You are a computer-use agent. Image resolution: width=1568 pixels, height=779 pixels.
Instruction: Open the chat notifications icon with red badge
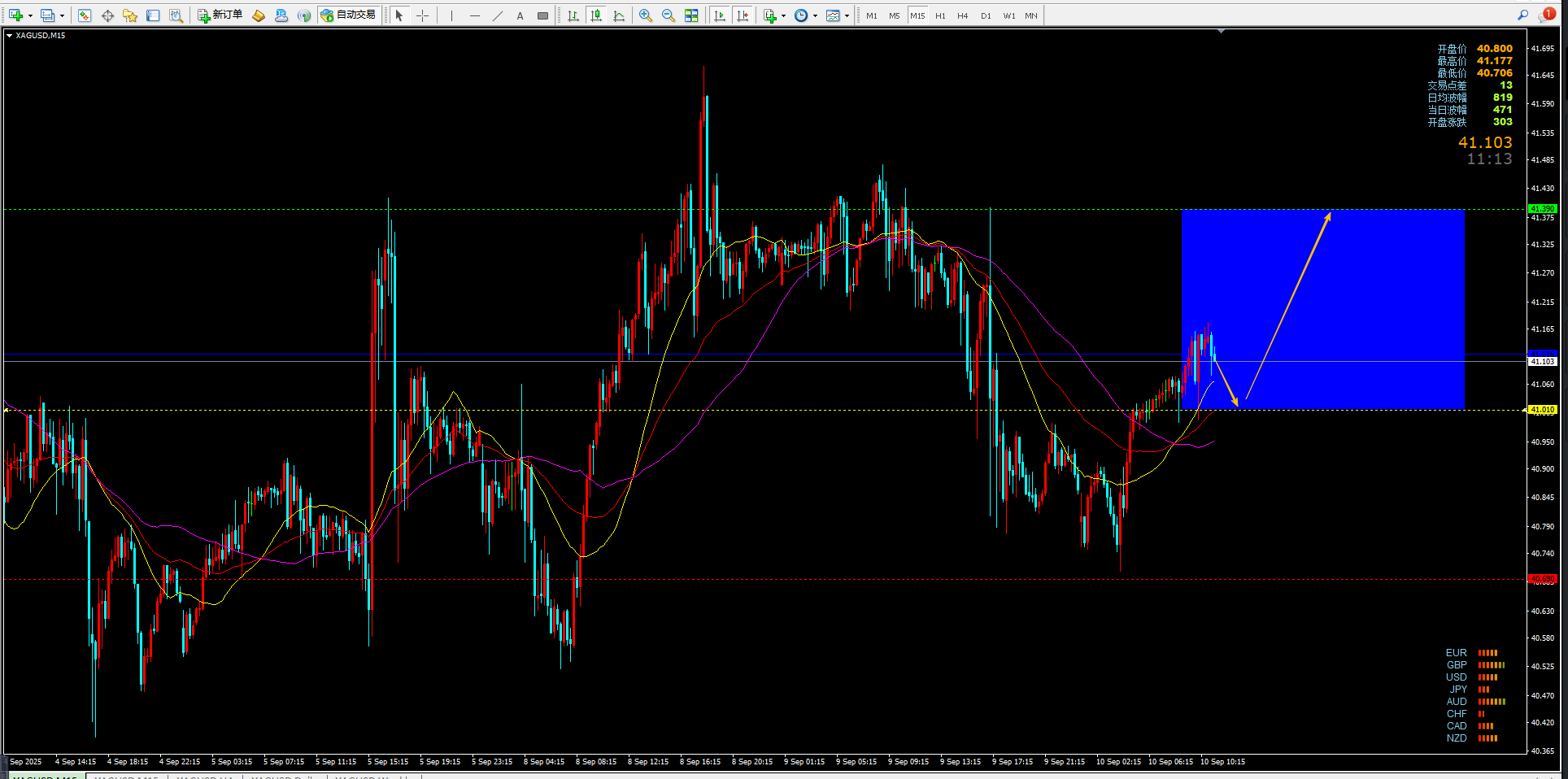(1546, 15)
